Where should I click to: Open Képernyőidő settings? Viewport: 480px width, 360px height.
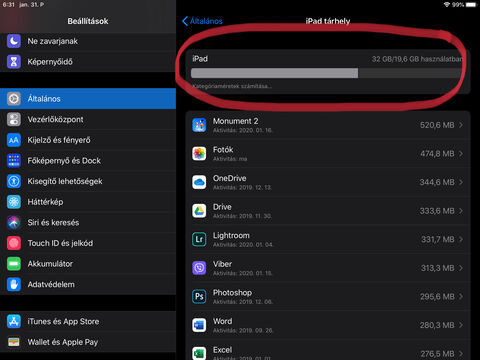click(88, 62)
